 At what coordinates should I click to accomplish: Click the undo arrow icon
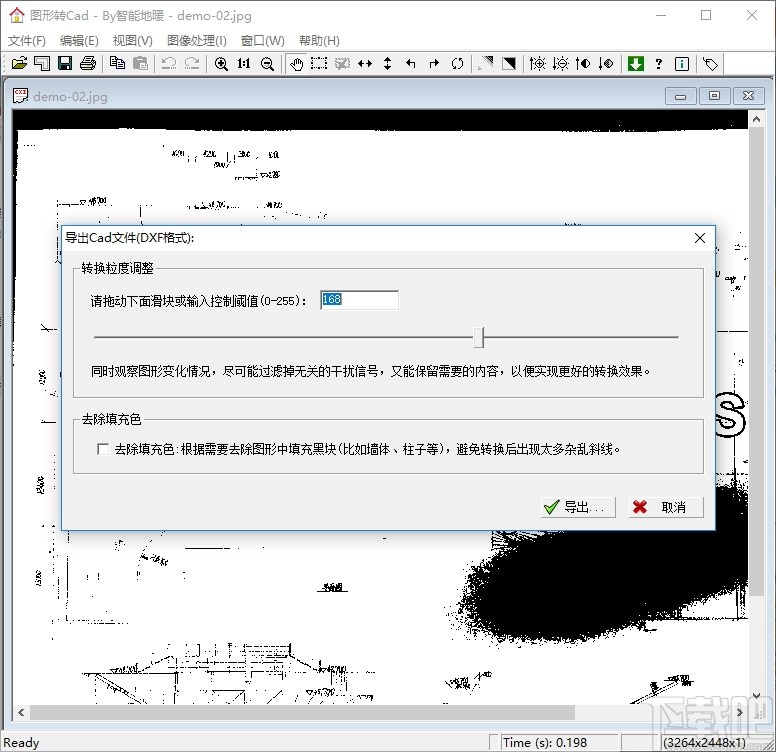click(x=169, y=63)
